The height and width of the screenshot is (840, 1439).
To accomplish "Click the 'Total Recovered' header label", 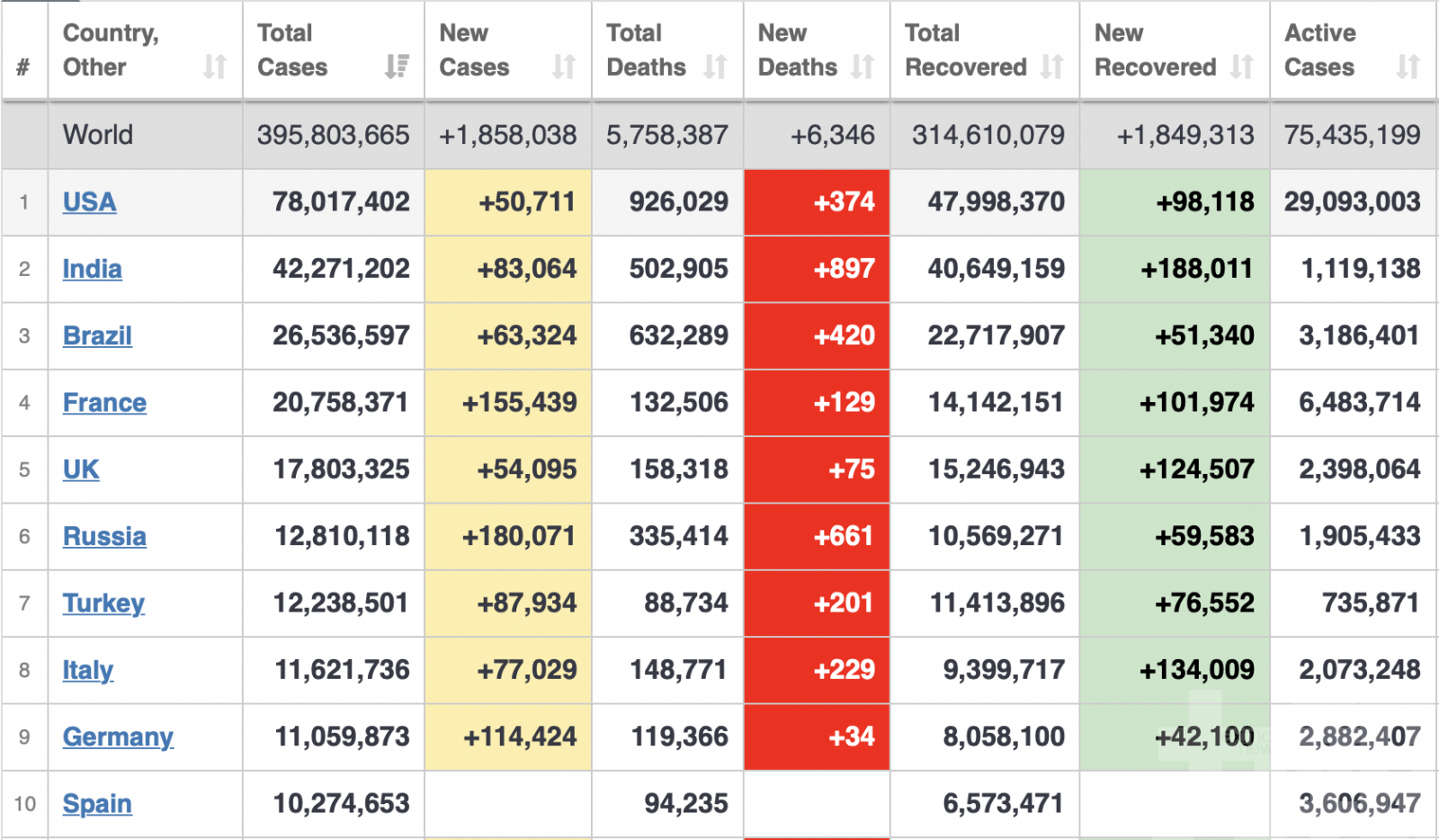I will (965, 49).
